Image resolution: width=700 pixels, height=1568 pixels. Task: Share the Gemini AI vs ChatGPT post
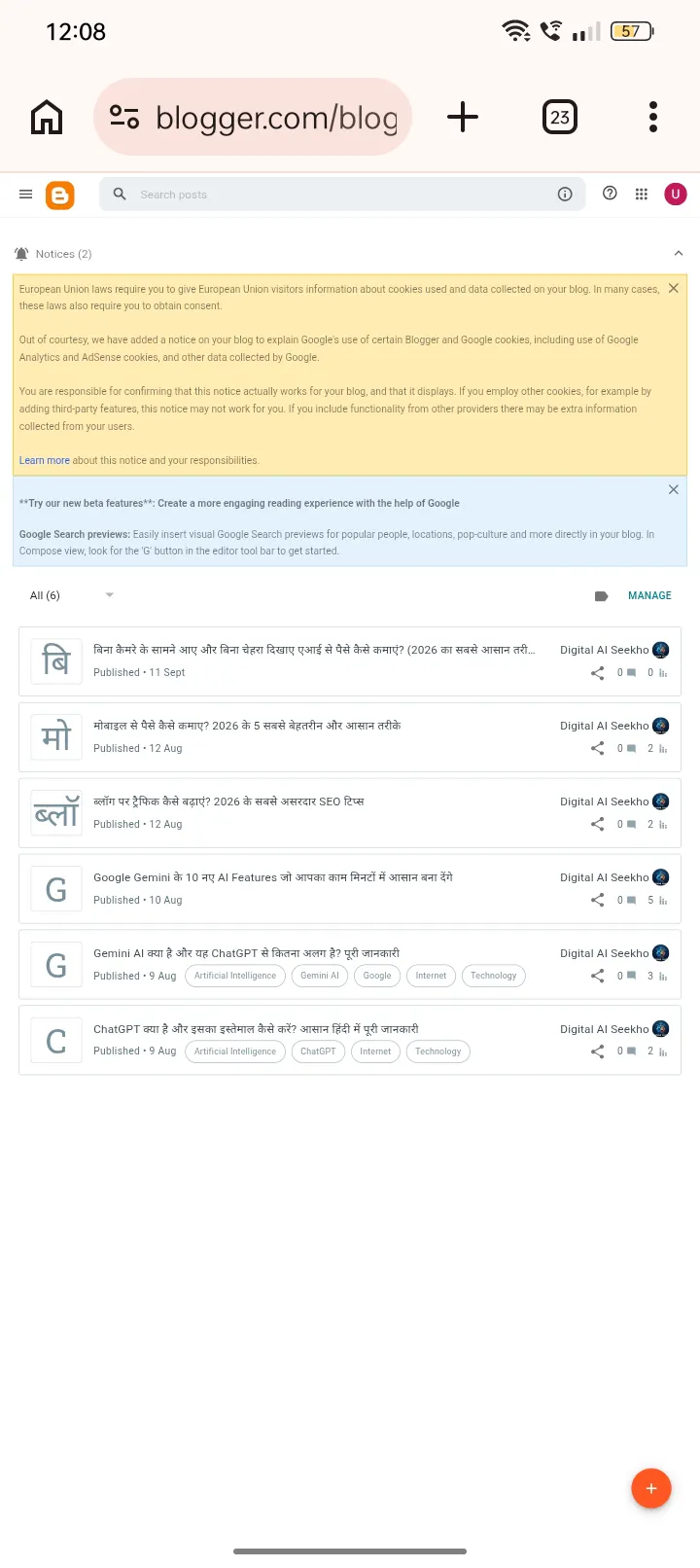pyautogui.click(x=598, y=977)
